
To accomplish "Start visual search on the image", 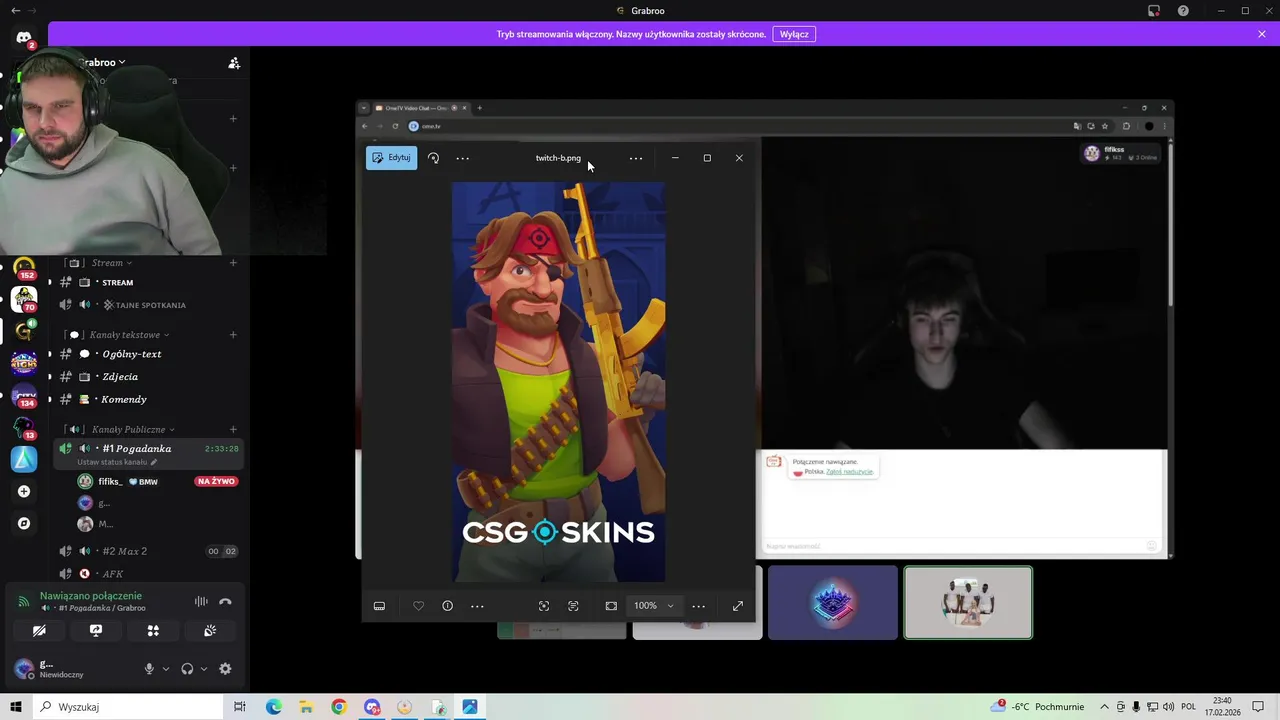I will (x=544, y=606).
